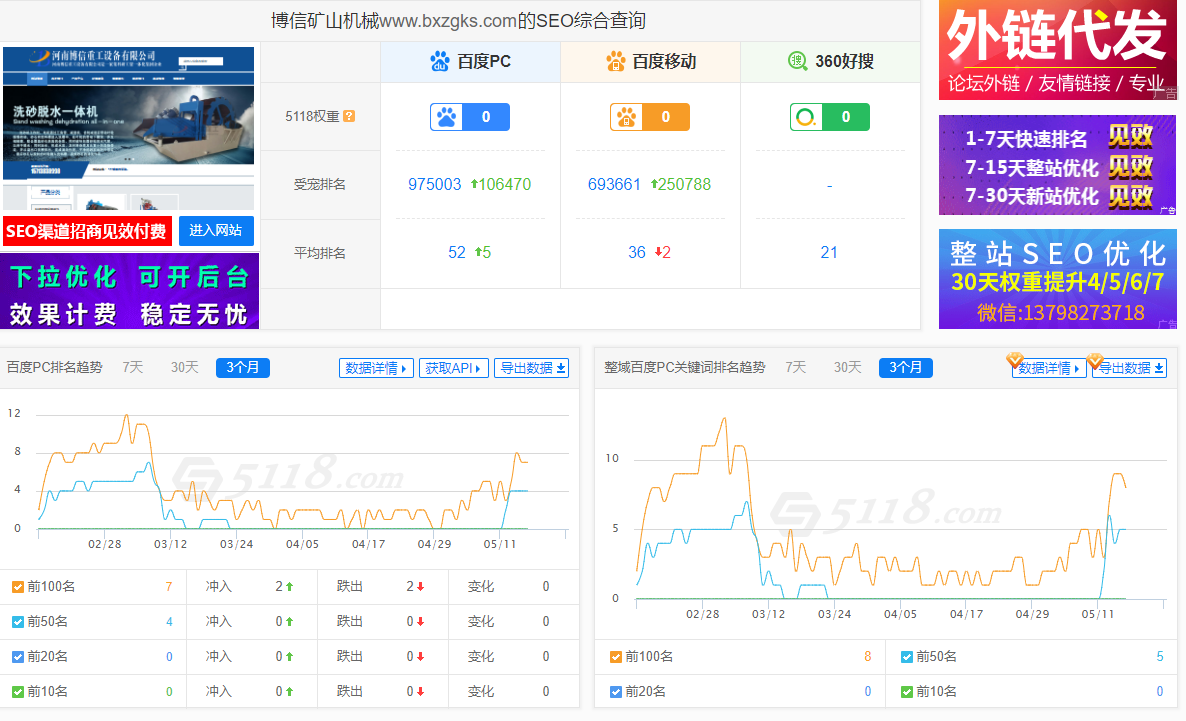Click the 外链代发 red ad banner
The image size is (1186, 721).
pyautogui.click(x=1057, y=50)
